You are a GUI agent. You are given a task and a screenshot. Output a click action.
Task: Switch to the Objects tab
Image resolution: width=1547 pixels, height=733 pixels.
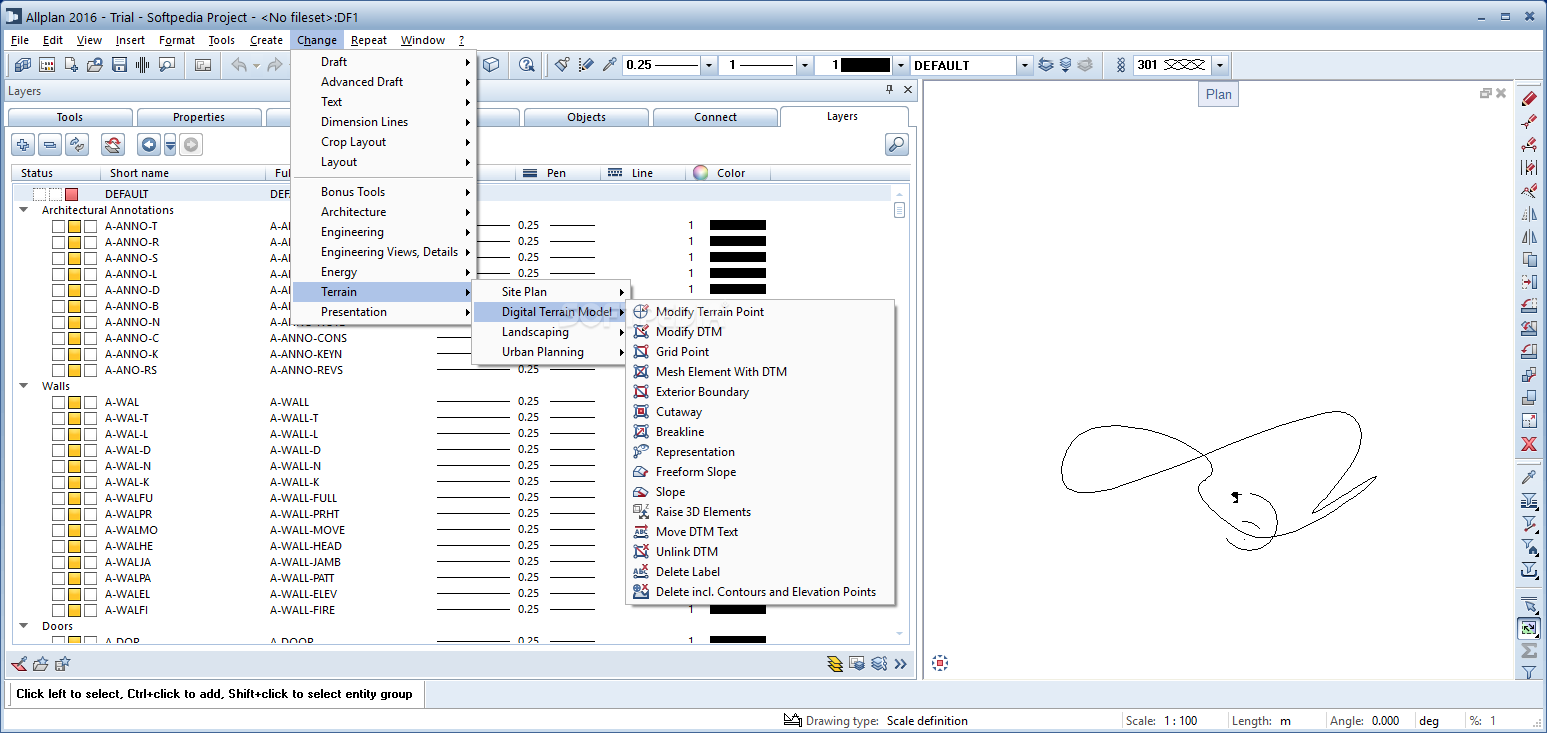(x=586, y=117)
